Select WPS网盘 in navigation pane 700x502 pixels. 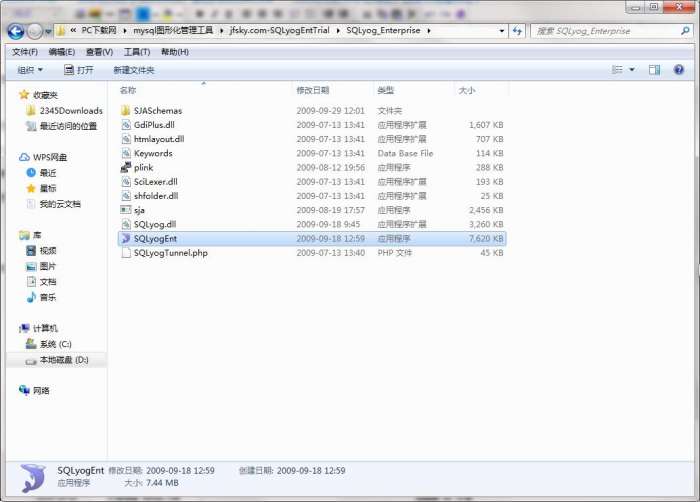point(43,157)
